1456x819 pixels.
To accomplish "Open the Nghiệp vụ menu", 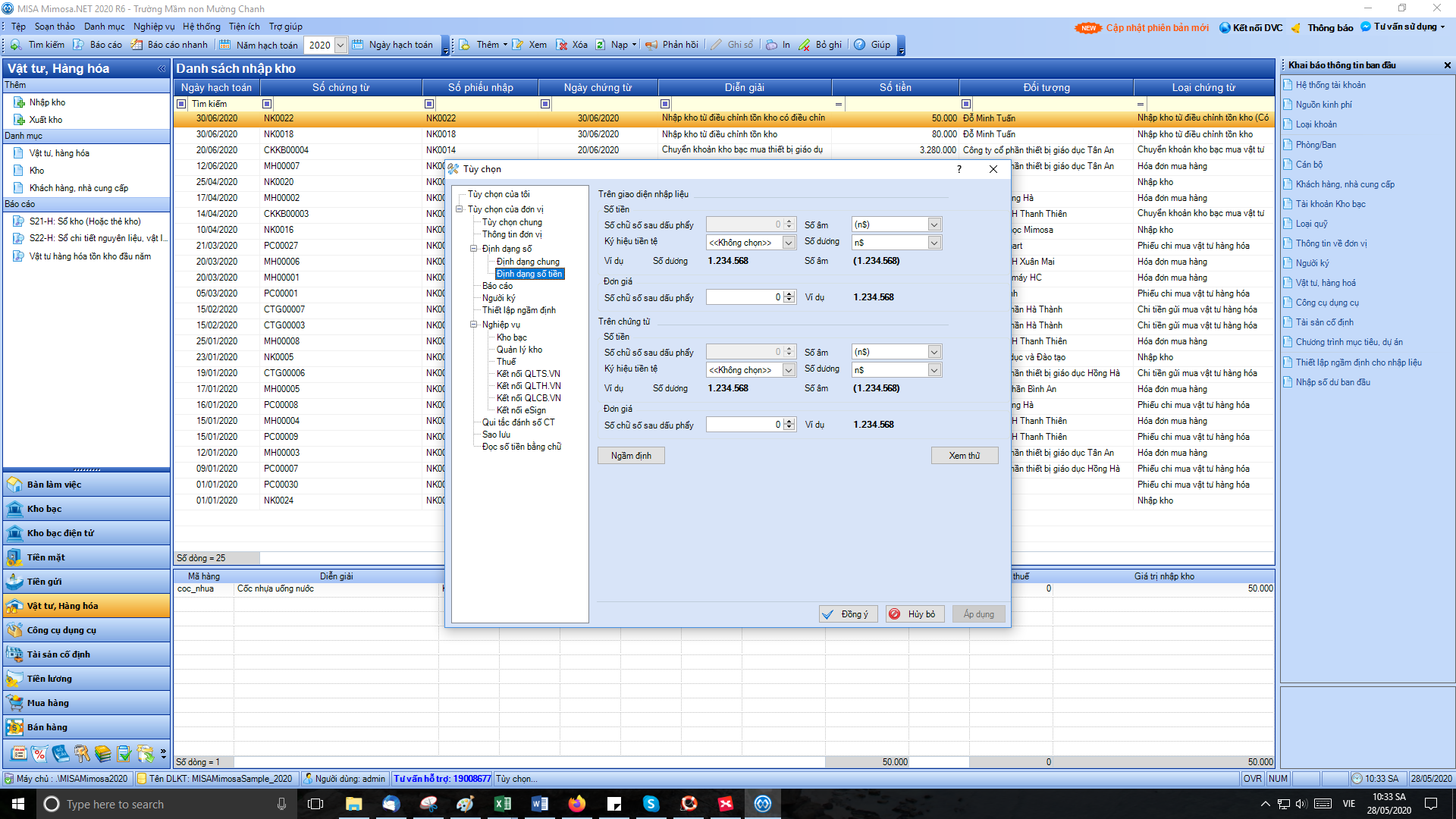I will (154, 27).
